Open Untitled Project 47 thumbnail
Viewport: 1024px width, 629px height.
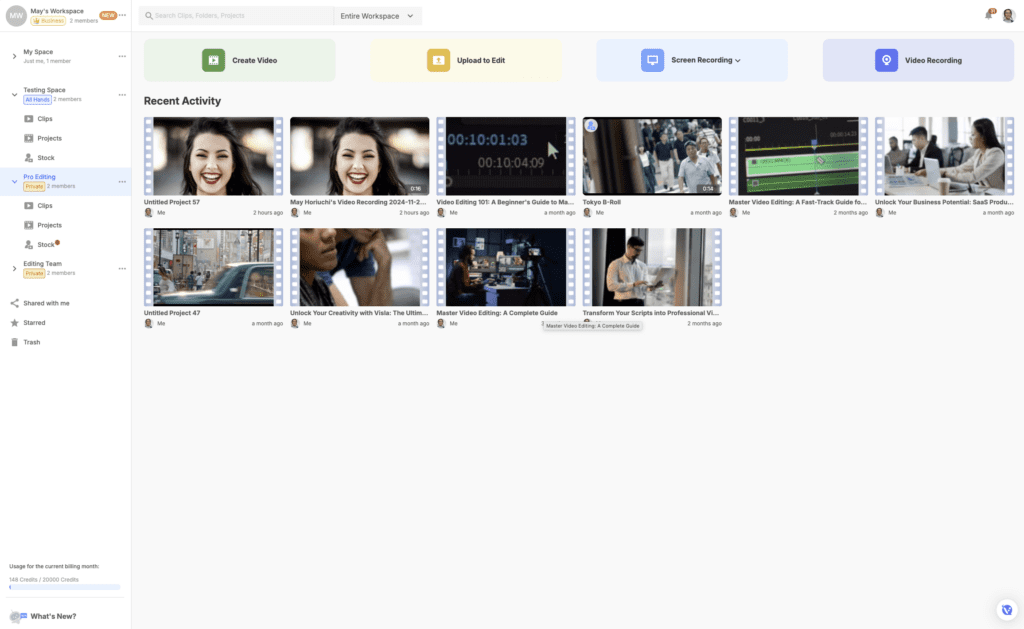(x=214, y=267)
